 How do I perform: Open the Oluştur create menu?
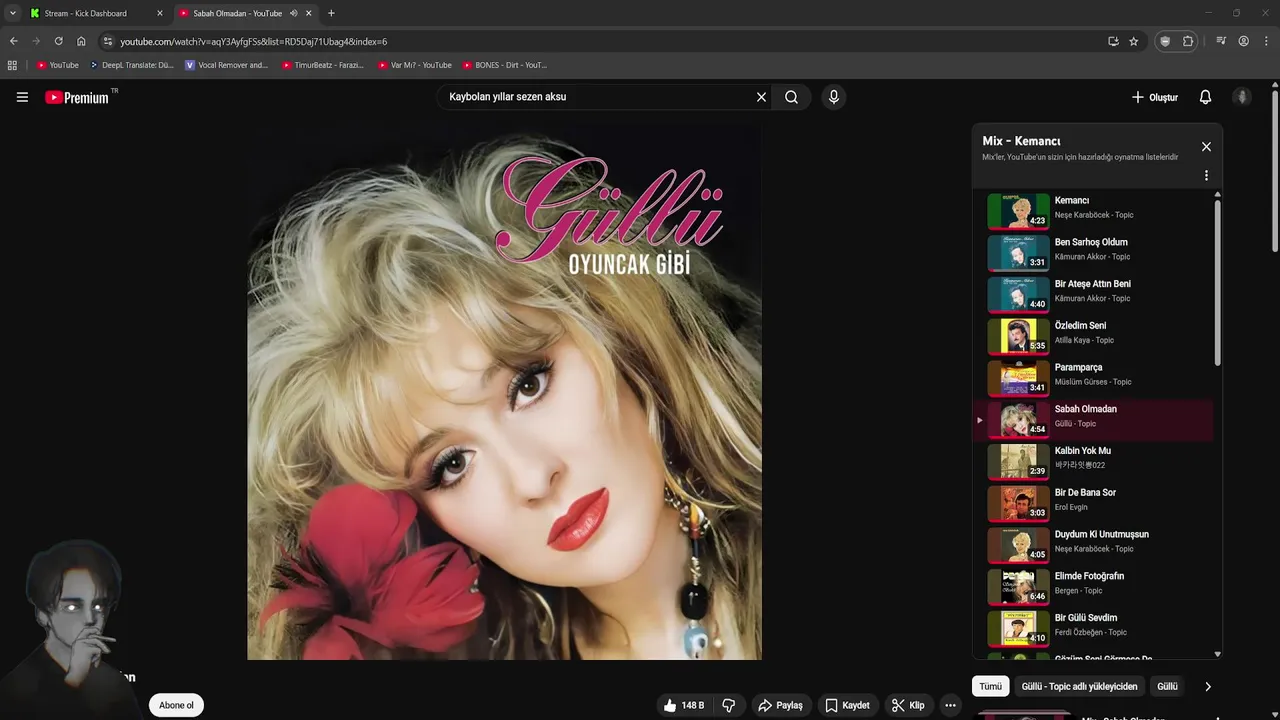pos(1154,97)
